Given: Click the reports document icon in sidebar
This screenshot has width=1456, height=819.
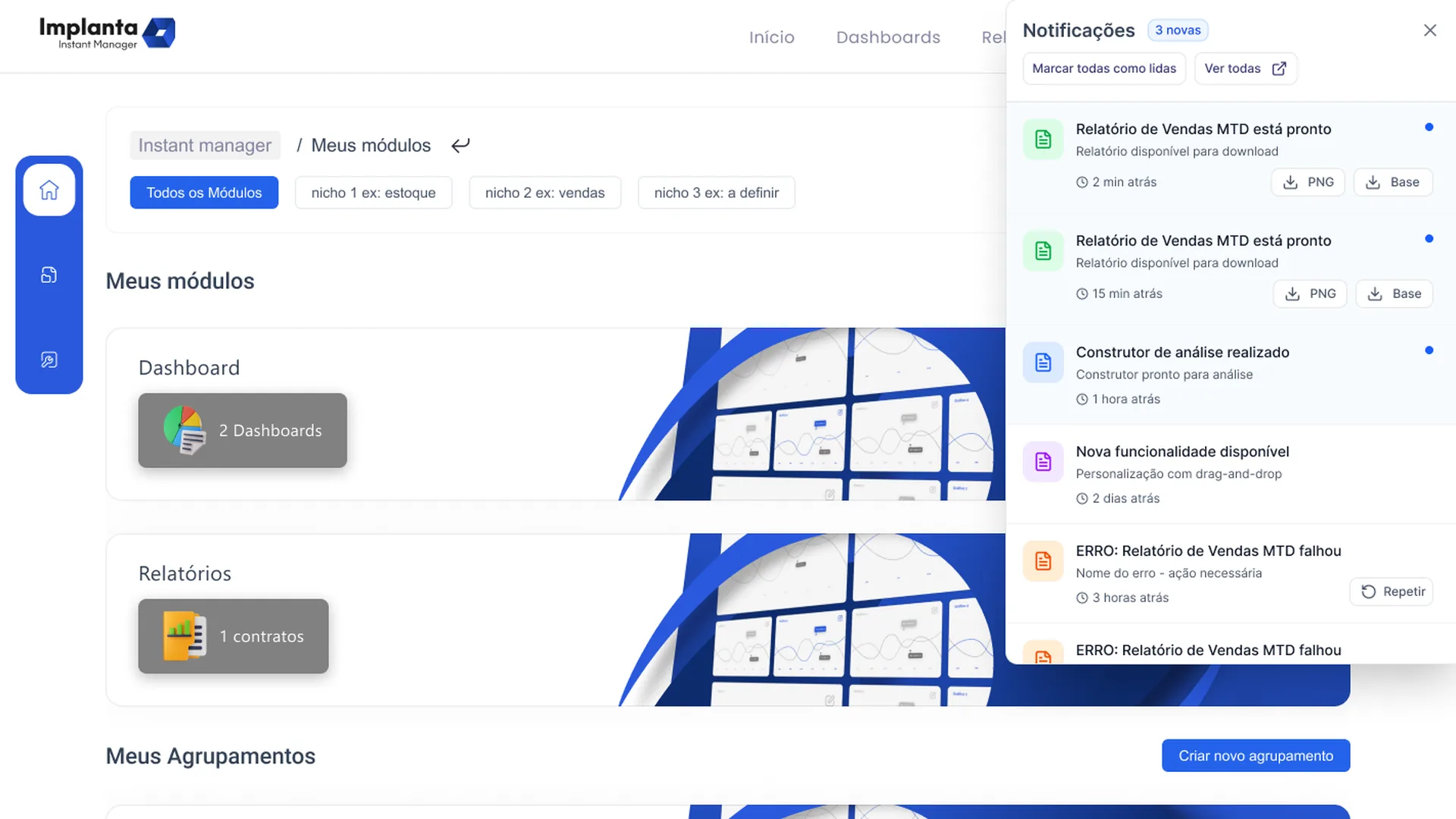Looking at the screenshot, I should point(49,275).
